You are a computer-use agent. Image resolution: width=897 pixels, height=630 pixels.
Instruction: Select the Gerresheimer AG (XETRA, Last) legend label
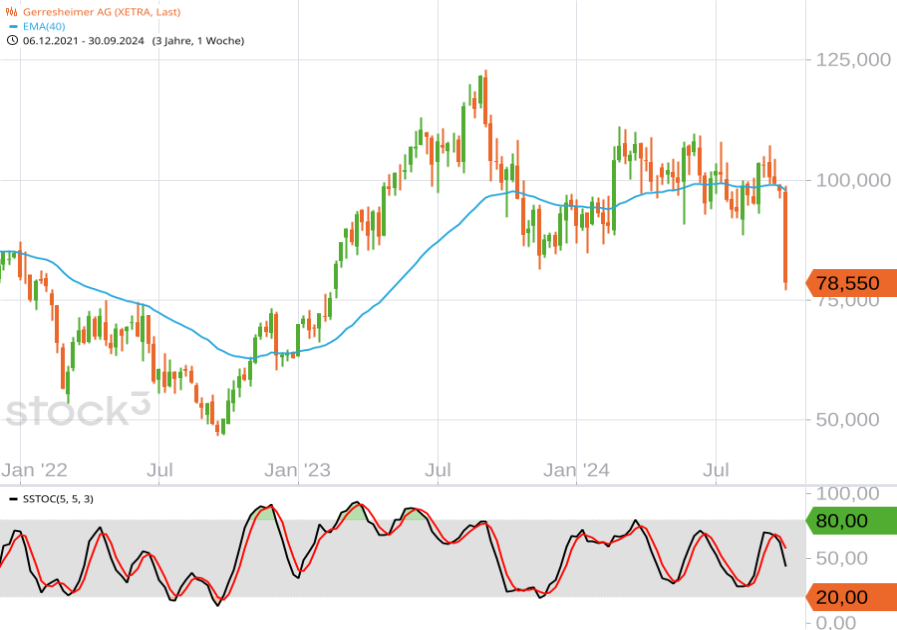[102, 11]
